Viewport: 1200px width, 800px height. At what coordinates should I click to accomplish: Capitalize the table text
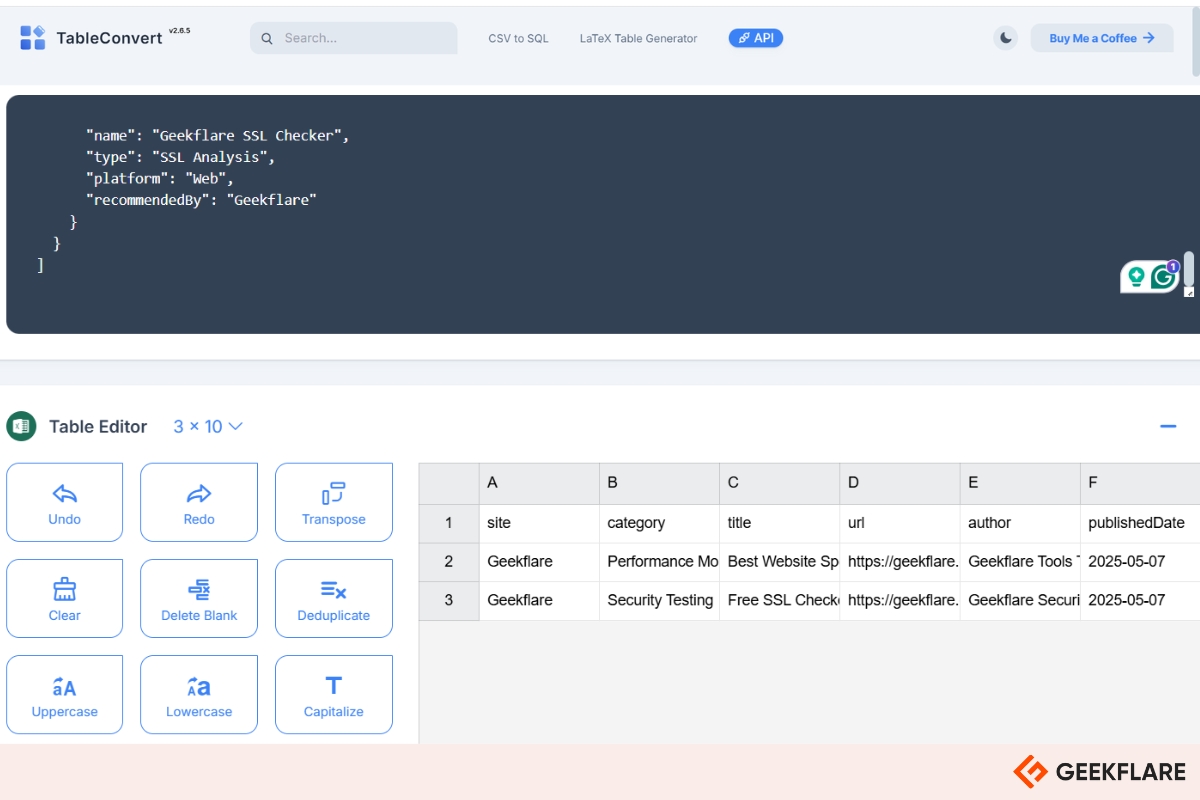[334, 695]
